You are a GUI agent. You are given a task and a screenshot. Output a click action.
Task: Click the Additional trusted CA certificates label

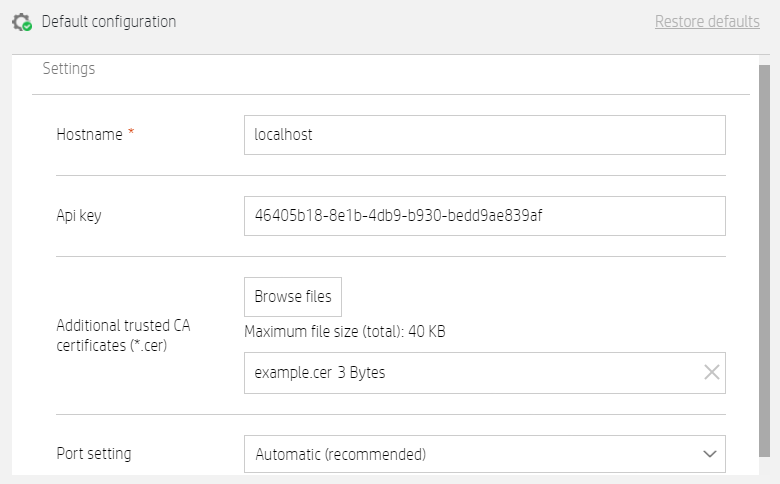pos(123,335)
